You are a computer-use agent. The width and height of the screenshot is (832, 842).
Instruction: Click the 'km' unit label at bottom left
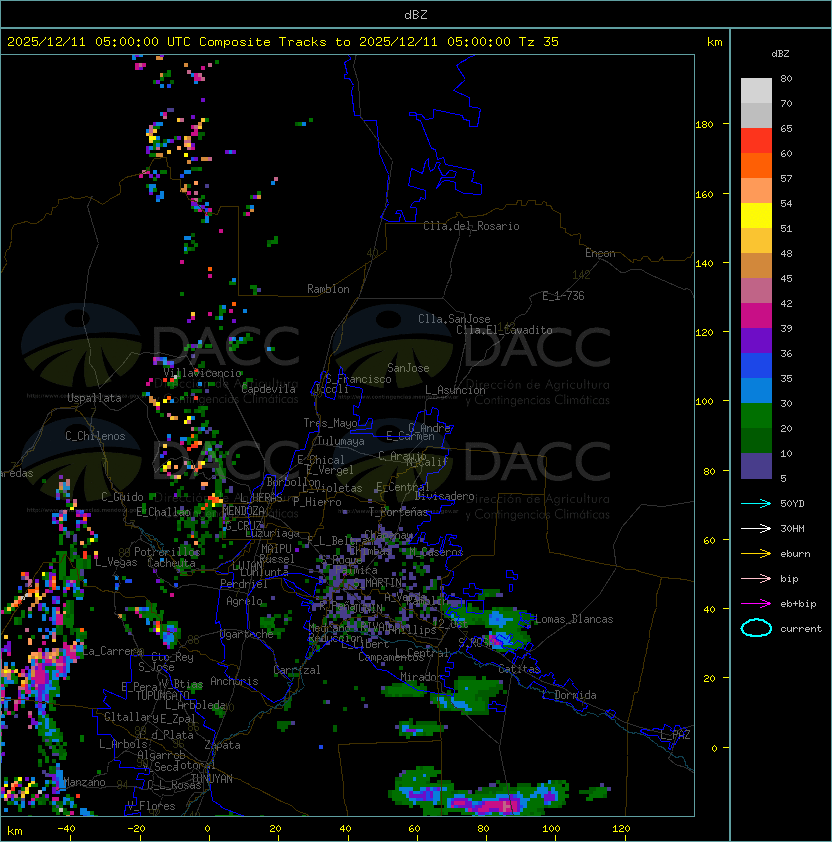[15, 831]
